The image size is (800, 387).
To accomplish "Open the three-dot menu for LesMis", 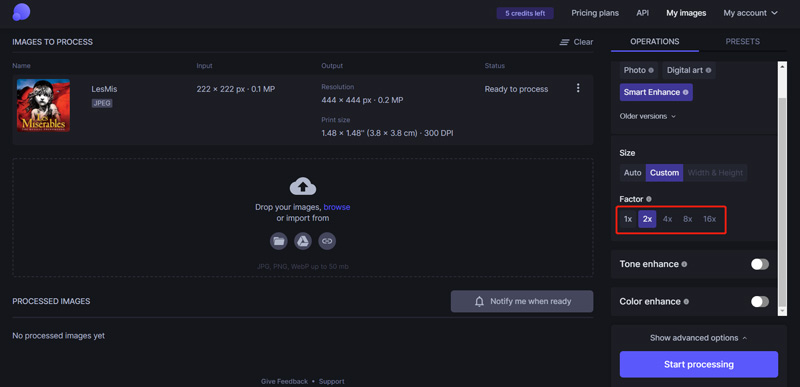I will tap(578, 88).
